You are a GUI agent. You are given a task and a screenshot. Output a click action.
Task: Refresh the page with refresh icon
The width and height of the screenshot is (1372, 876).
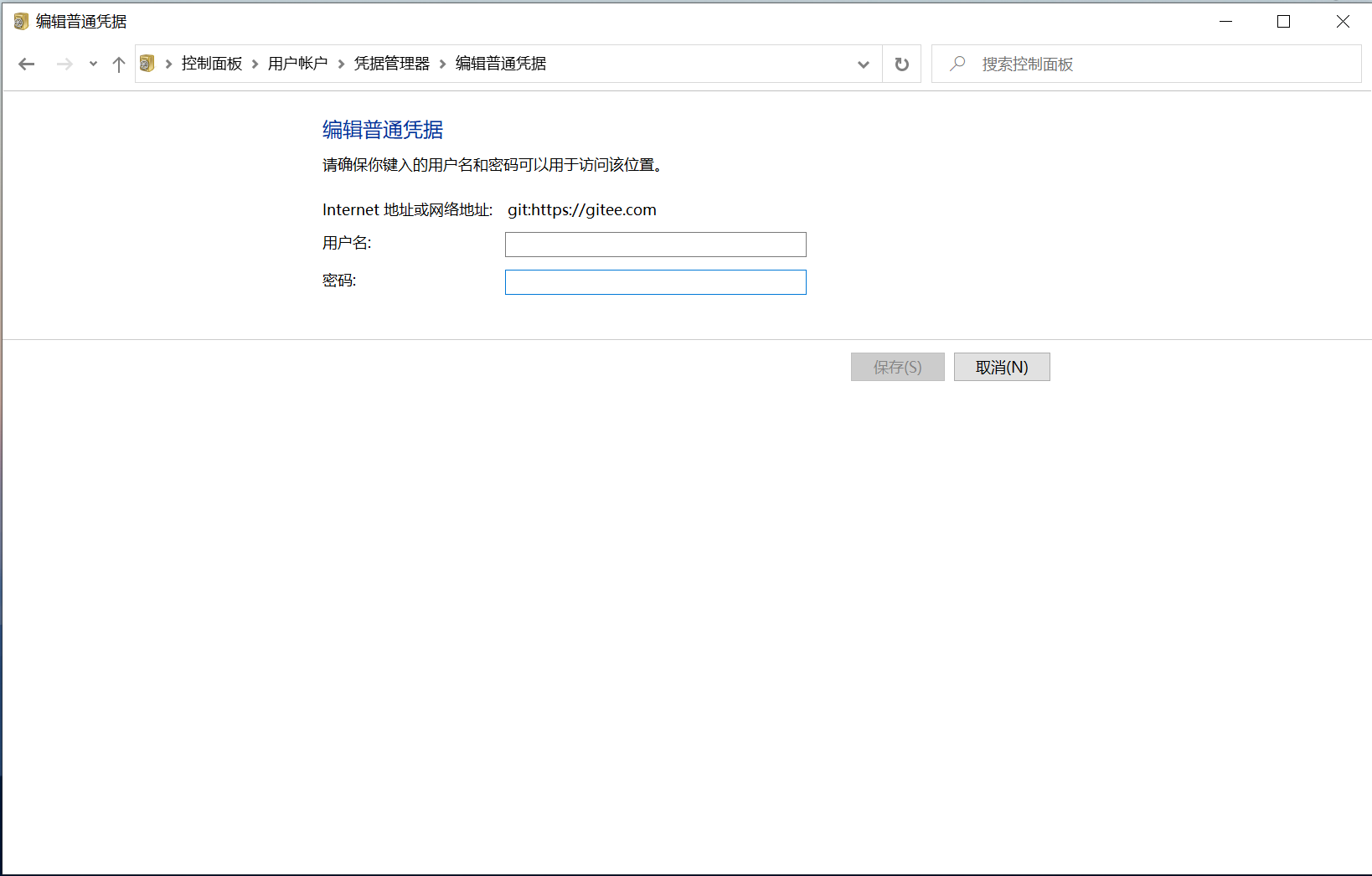coord(902,64)
